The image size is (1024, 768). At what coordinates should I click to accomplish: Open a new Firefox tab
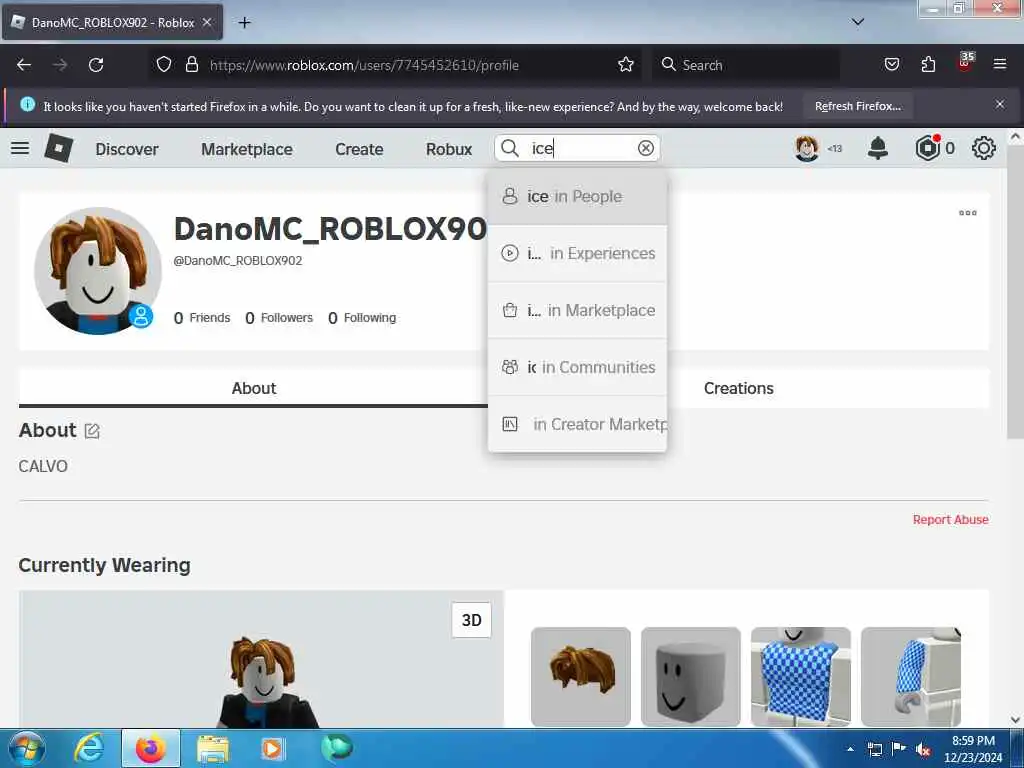[244, 22]
